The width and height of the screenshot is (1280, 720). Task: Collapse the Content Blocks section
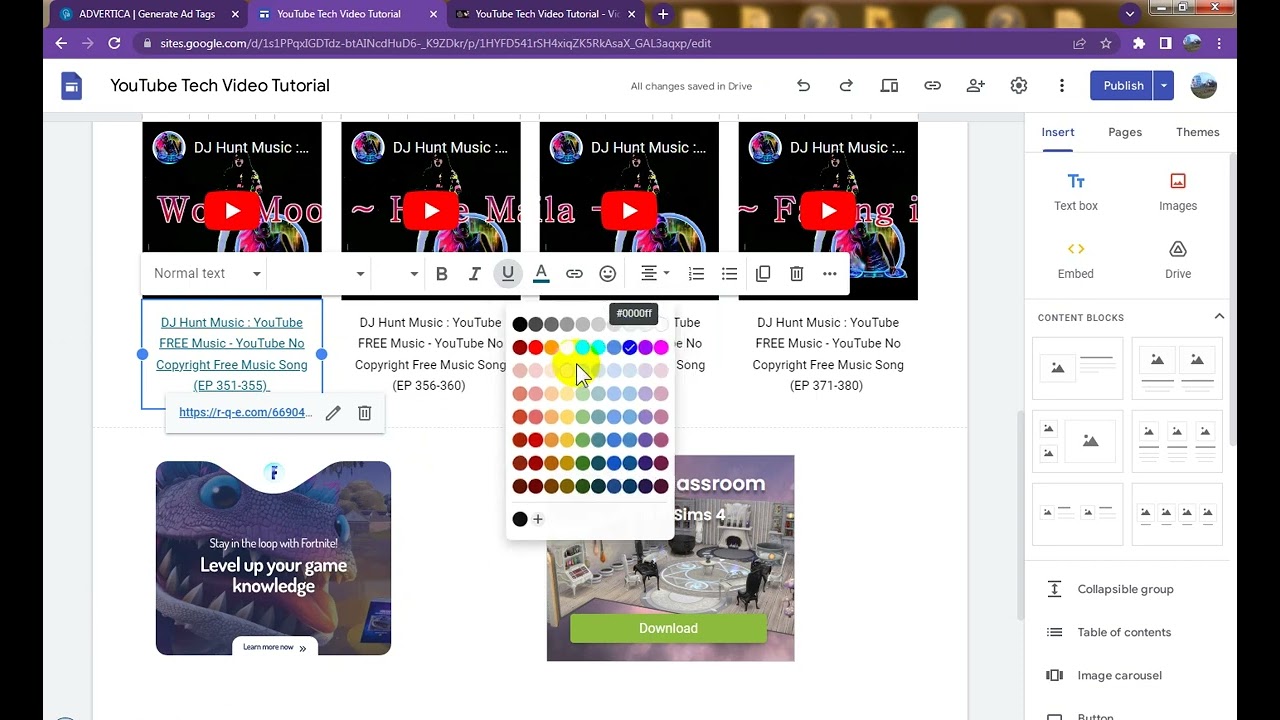[1219, 317]
